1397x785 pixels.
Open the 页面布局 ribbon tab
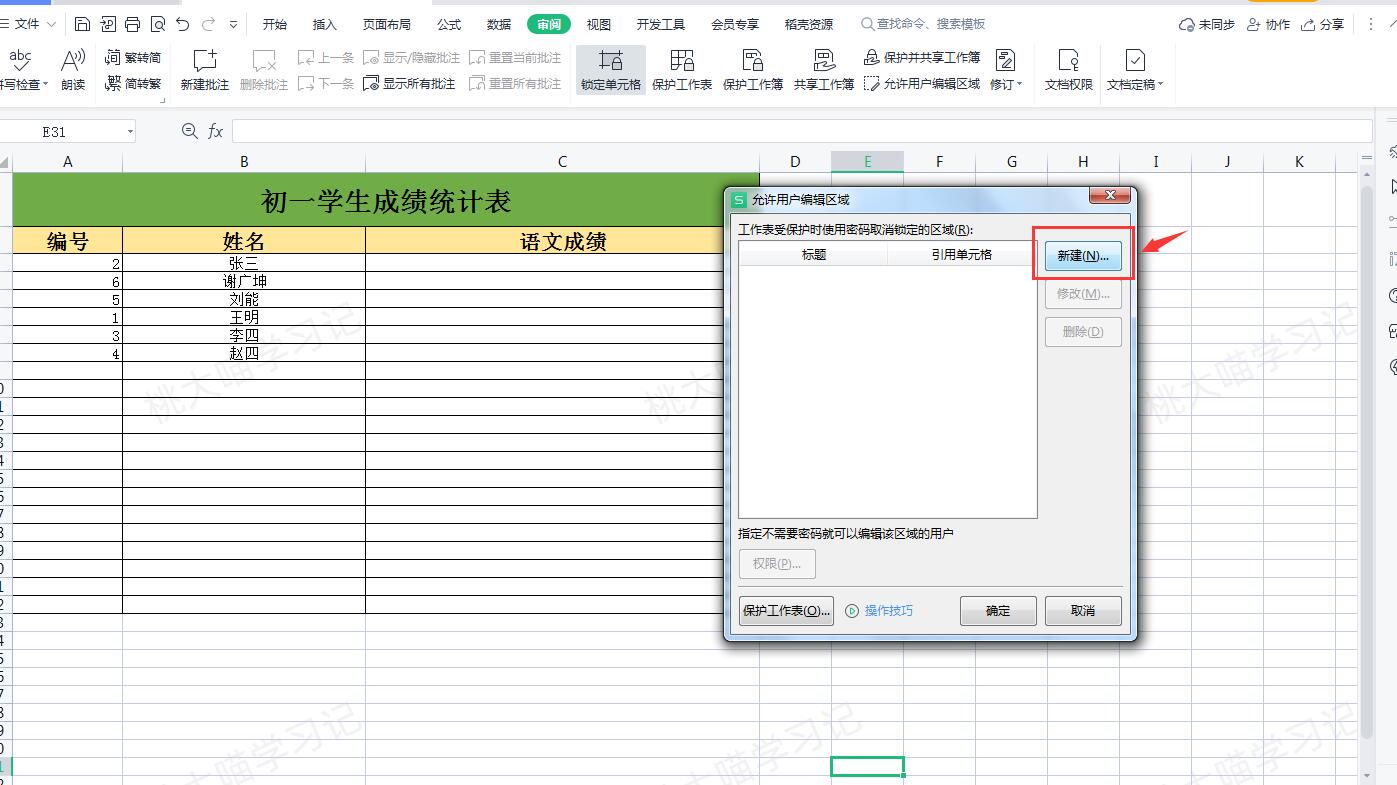pyautogui.click(x=386, y=24)
